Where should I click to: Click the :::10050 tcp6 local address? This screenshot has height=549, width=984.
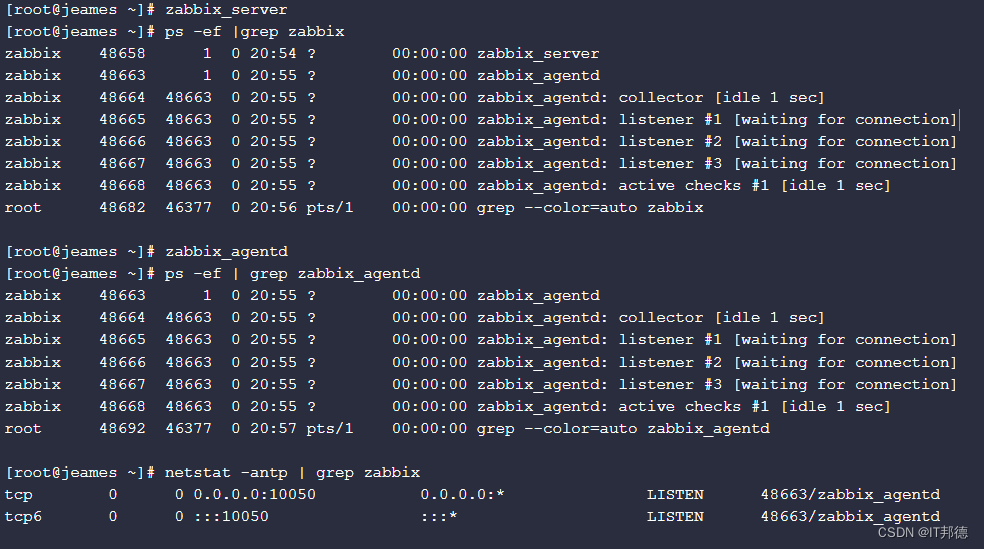[x=231, y=516]
